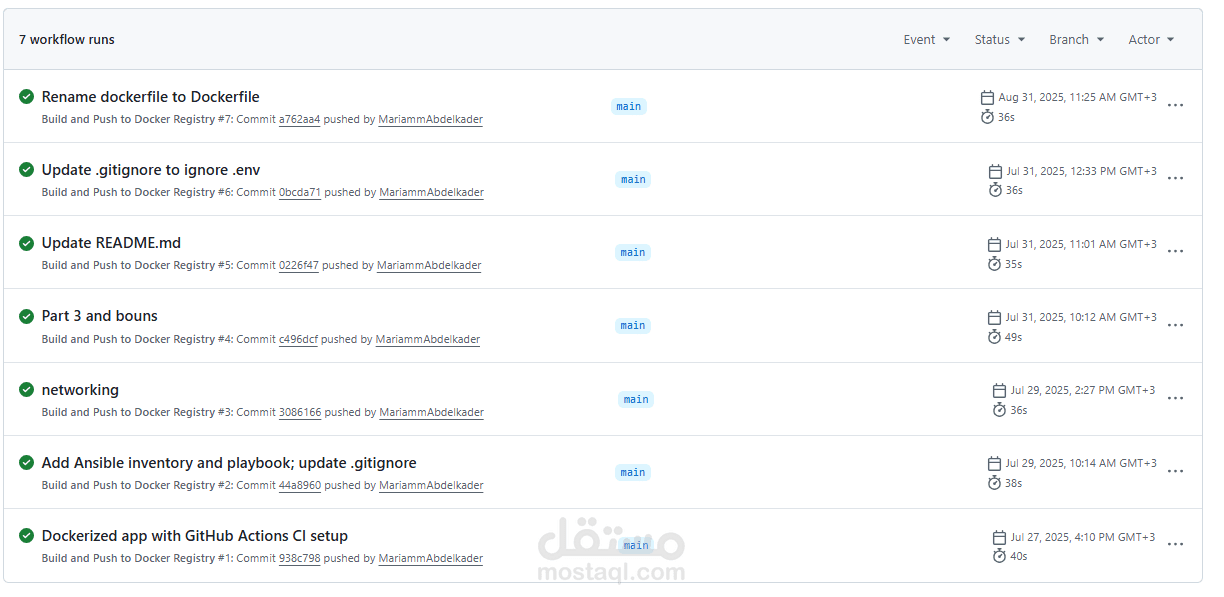Open the kebab menu on Update README.md run
The image size is (1224, 597).
coord(1176,251)
